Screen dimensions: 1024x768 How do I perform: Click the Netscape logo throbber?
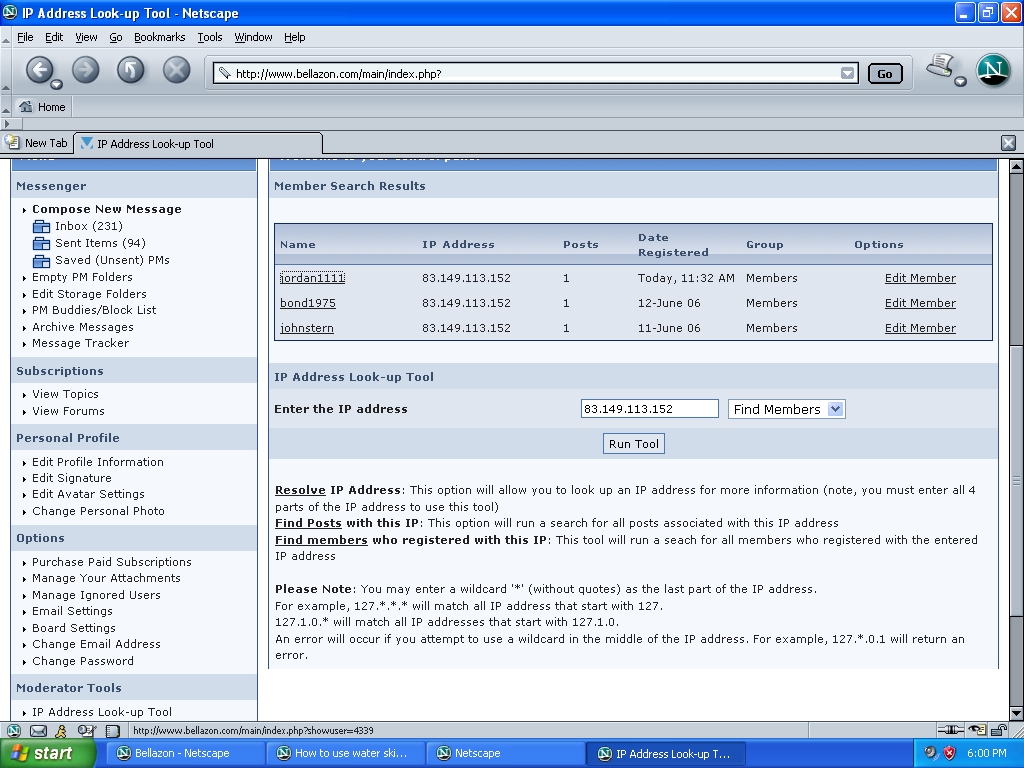(x=992, y=70)
